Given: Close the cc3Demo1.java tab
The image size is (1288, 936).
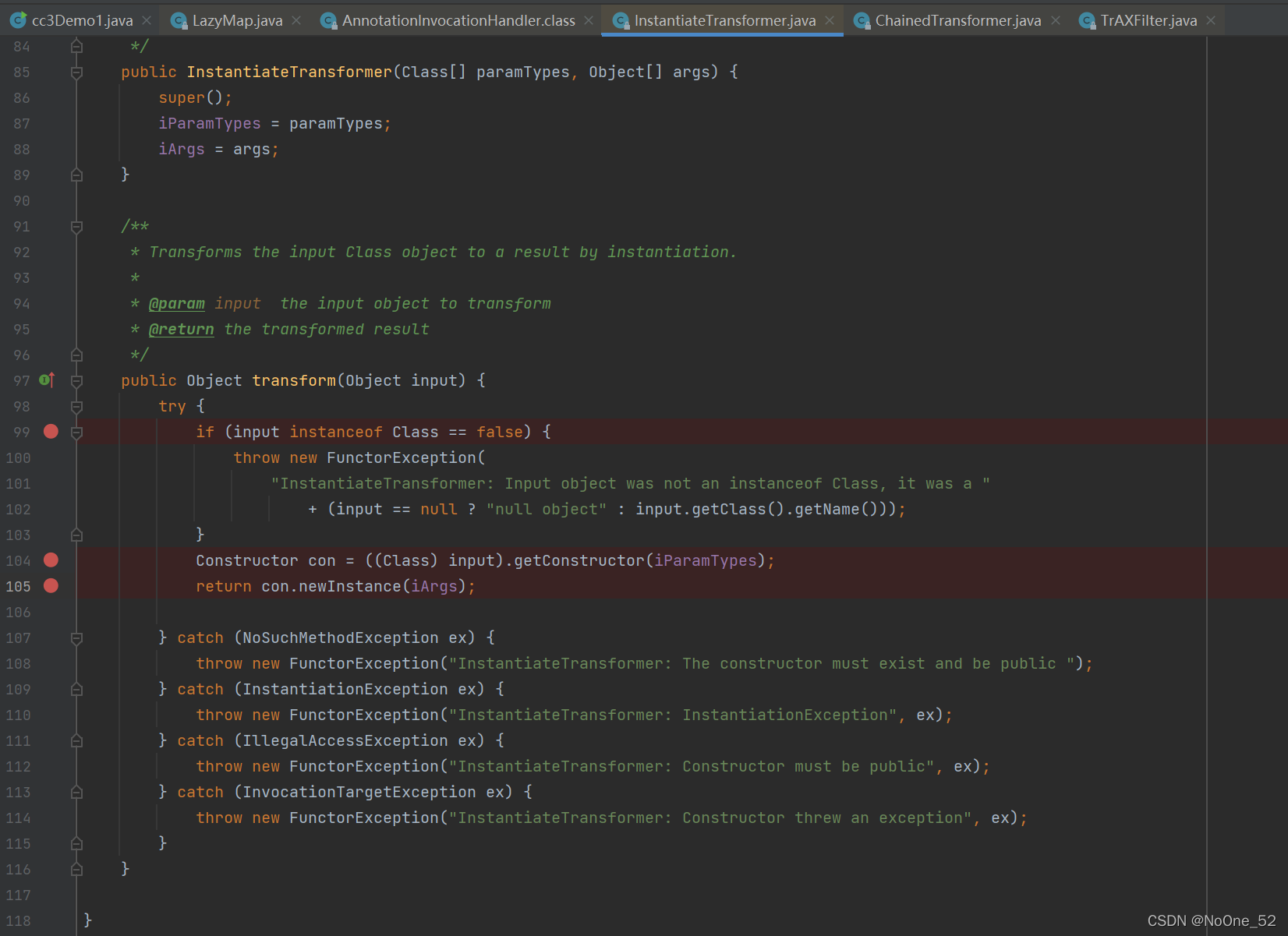Looking at the screenshot, I should (x=147, y=20).
